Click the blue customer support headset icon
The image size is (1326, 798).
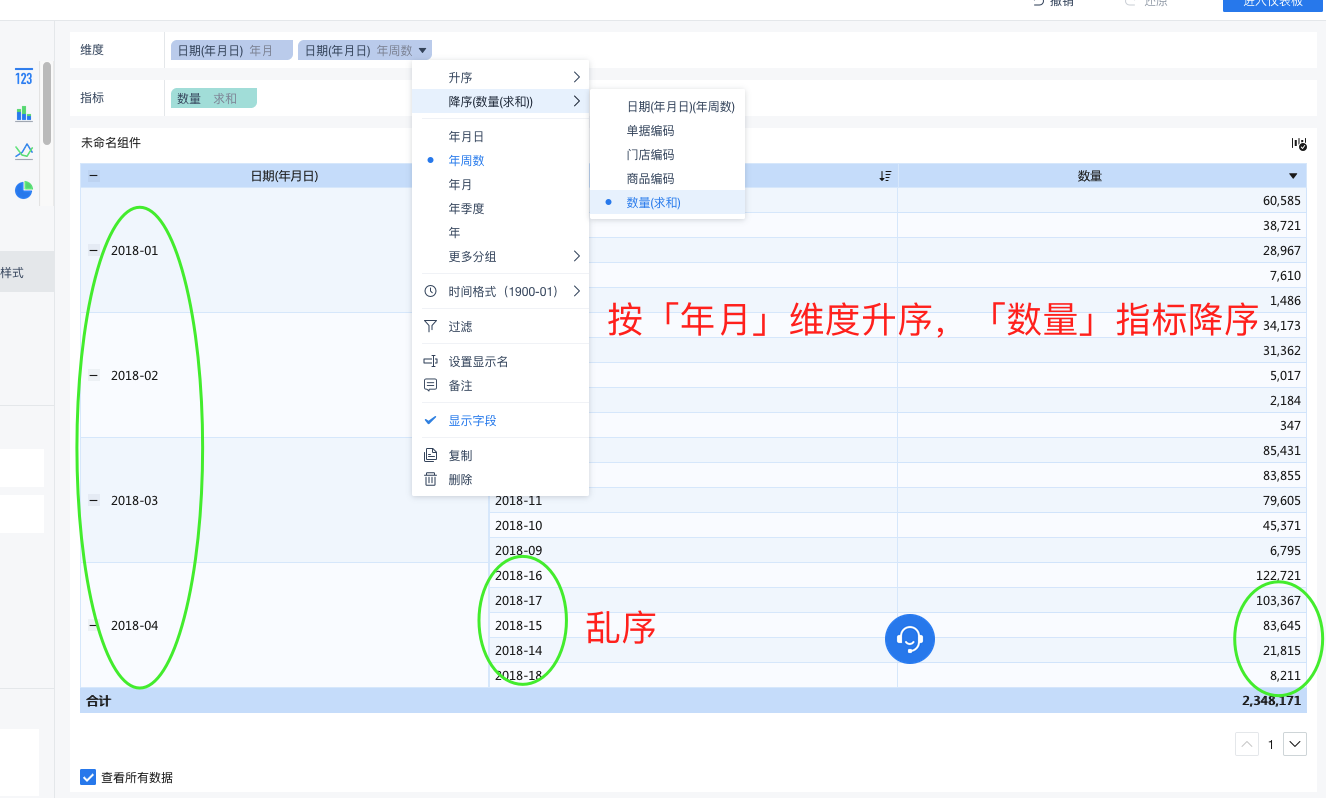pyautogui.click(x=909, y=638)
